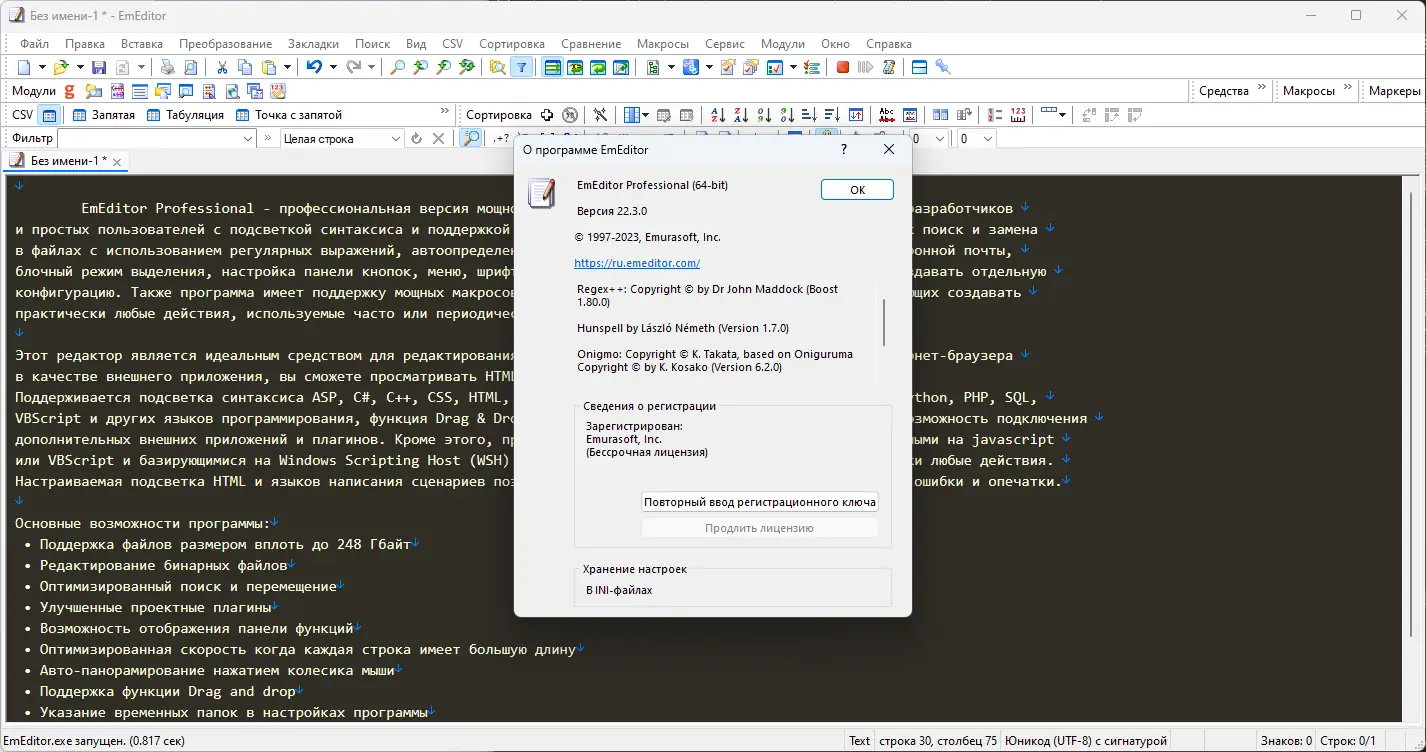Open the Сравнение menu
This screenshot has width=1426, height=752.
point(590,44)
